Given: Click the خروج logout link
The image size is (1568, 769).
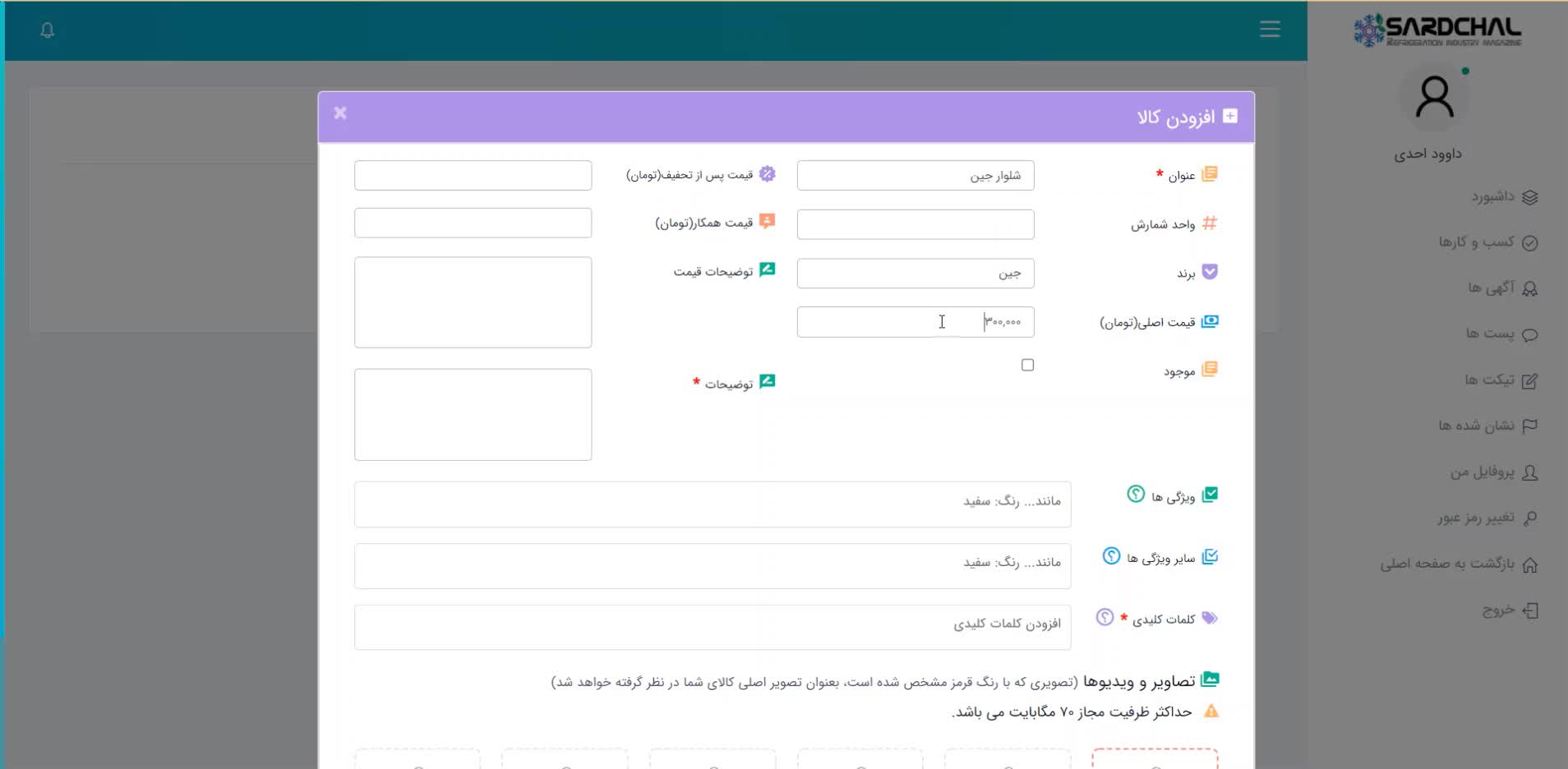Looking at the screenshot, I should point(1509,610).
